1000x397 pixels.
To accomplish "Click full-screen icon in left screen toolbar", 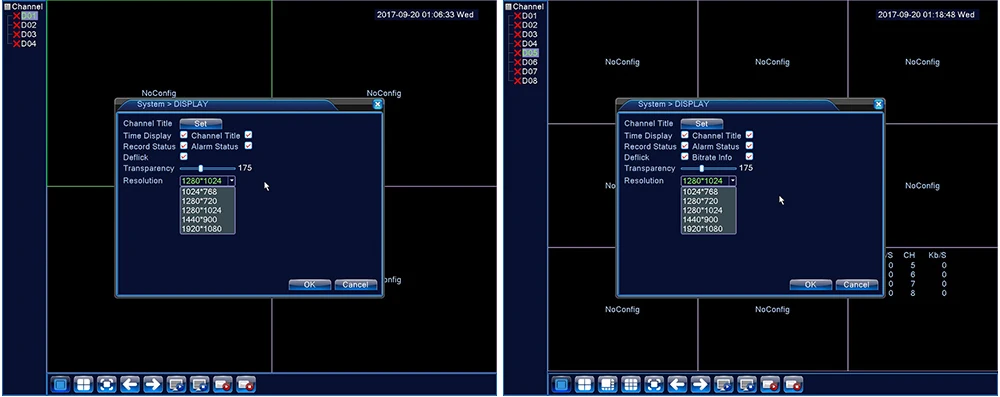I will (x=107, y=384).
